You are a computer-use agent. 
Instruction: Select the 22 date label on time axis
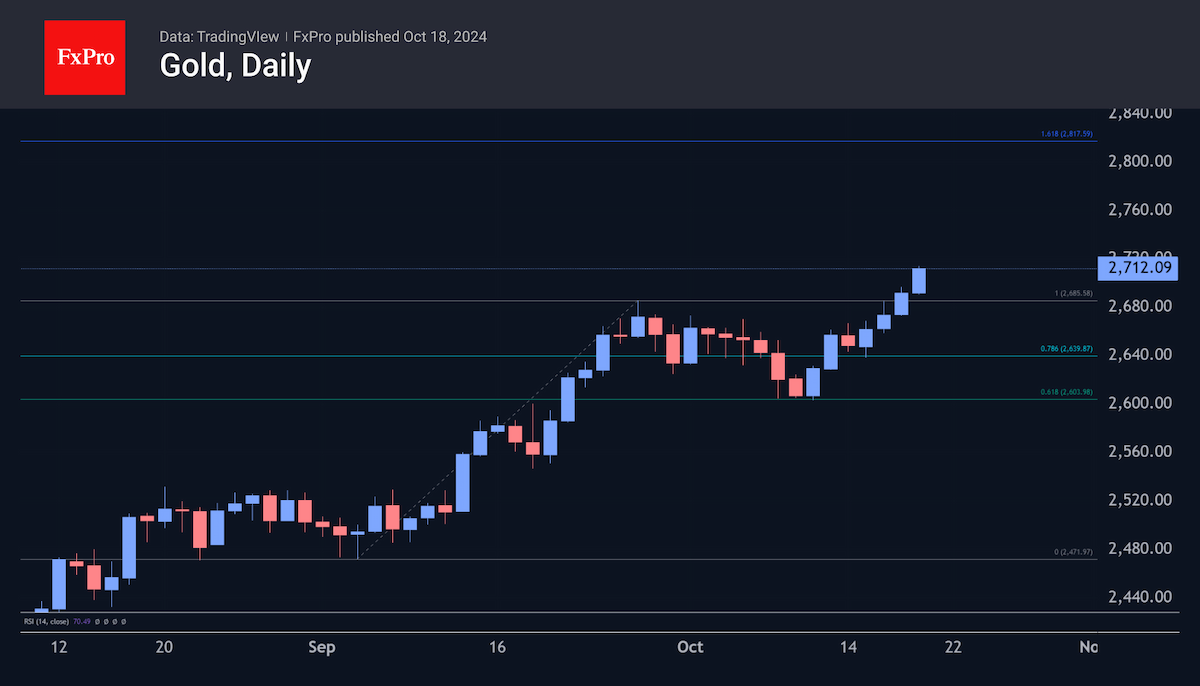953,648
